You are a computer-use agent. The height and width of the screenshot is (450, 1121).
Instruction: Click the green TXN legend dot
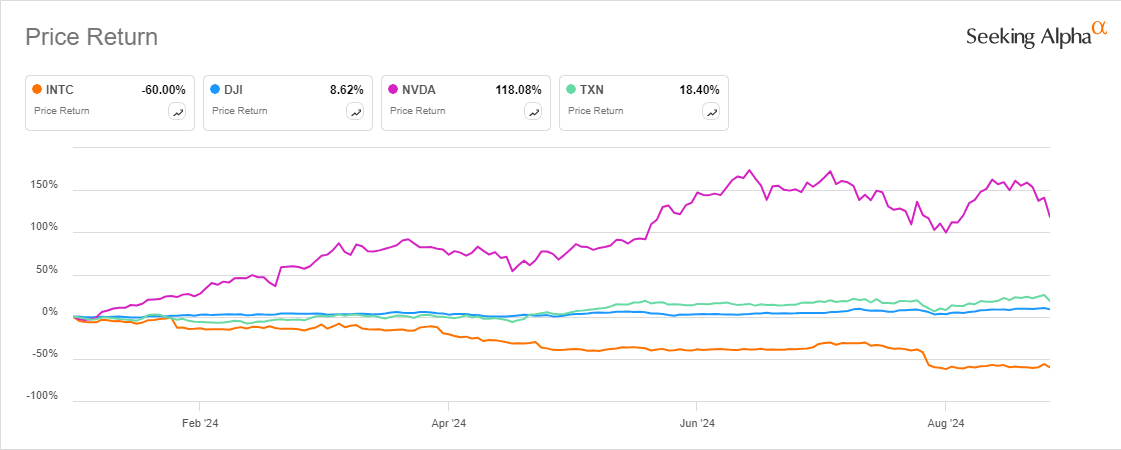pos(571,89)
